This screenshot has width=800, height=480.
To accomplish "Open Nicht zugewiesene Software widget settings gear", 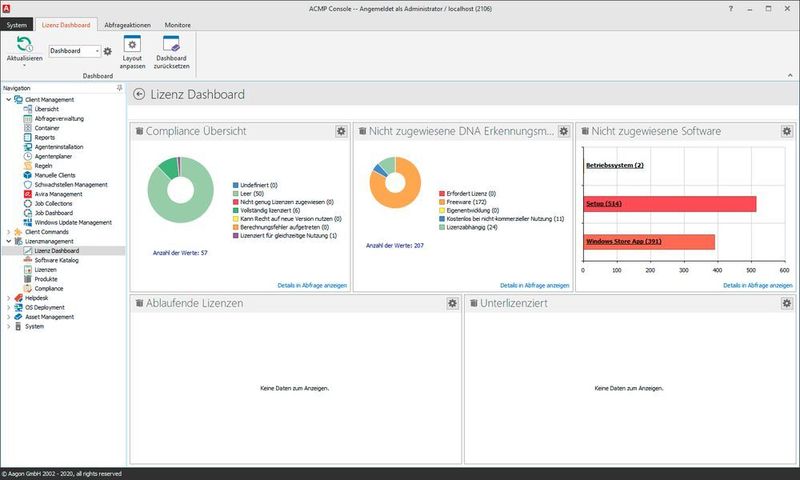I will point(787,131).
